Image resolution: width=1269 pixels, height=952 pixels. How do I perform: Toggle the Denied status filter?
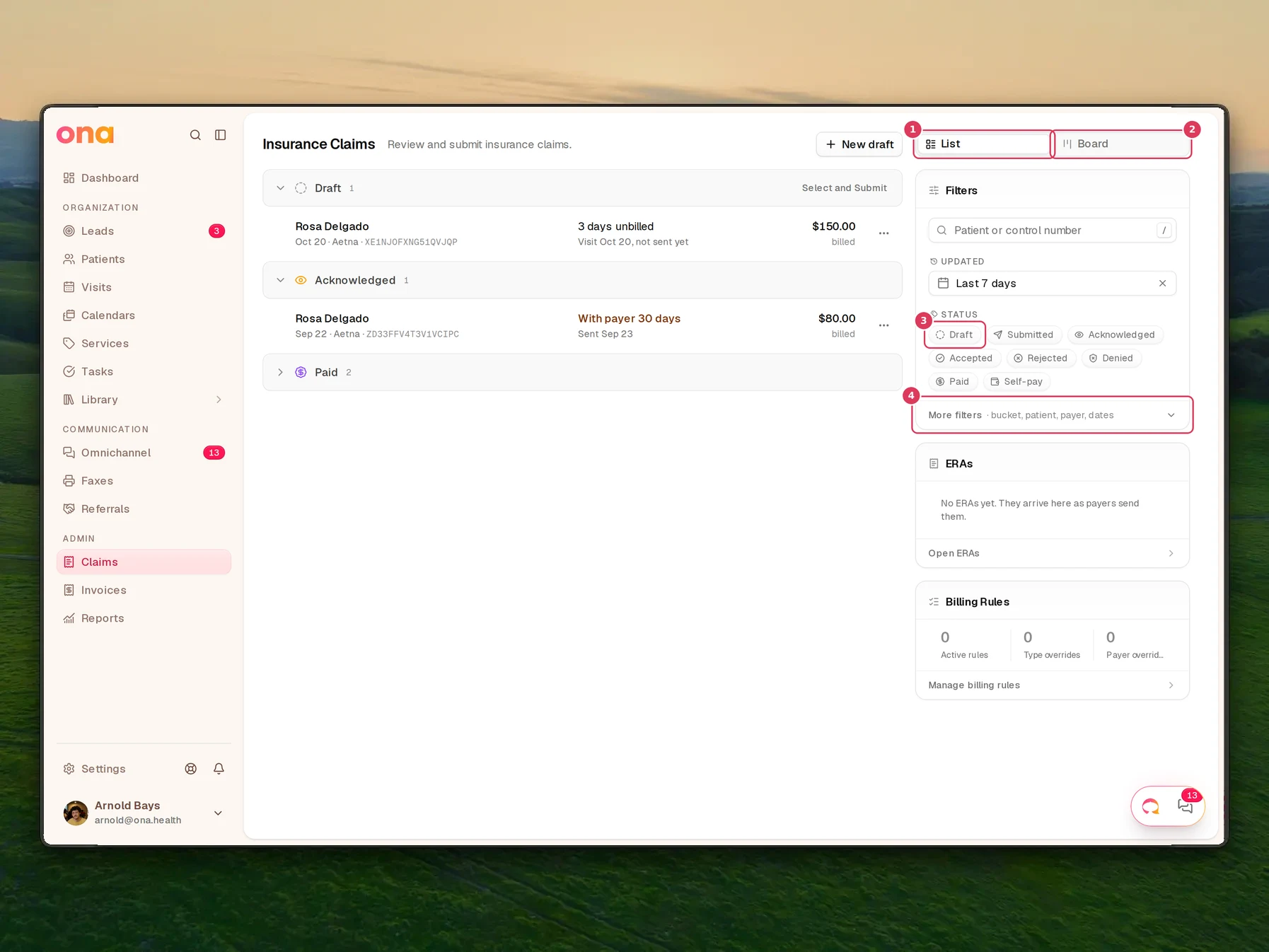click(x=1111, y=358)
